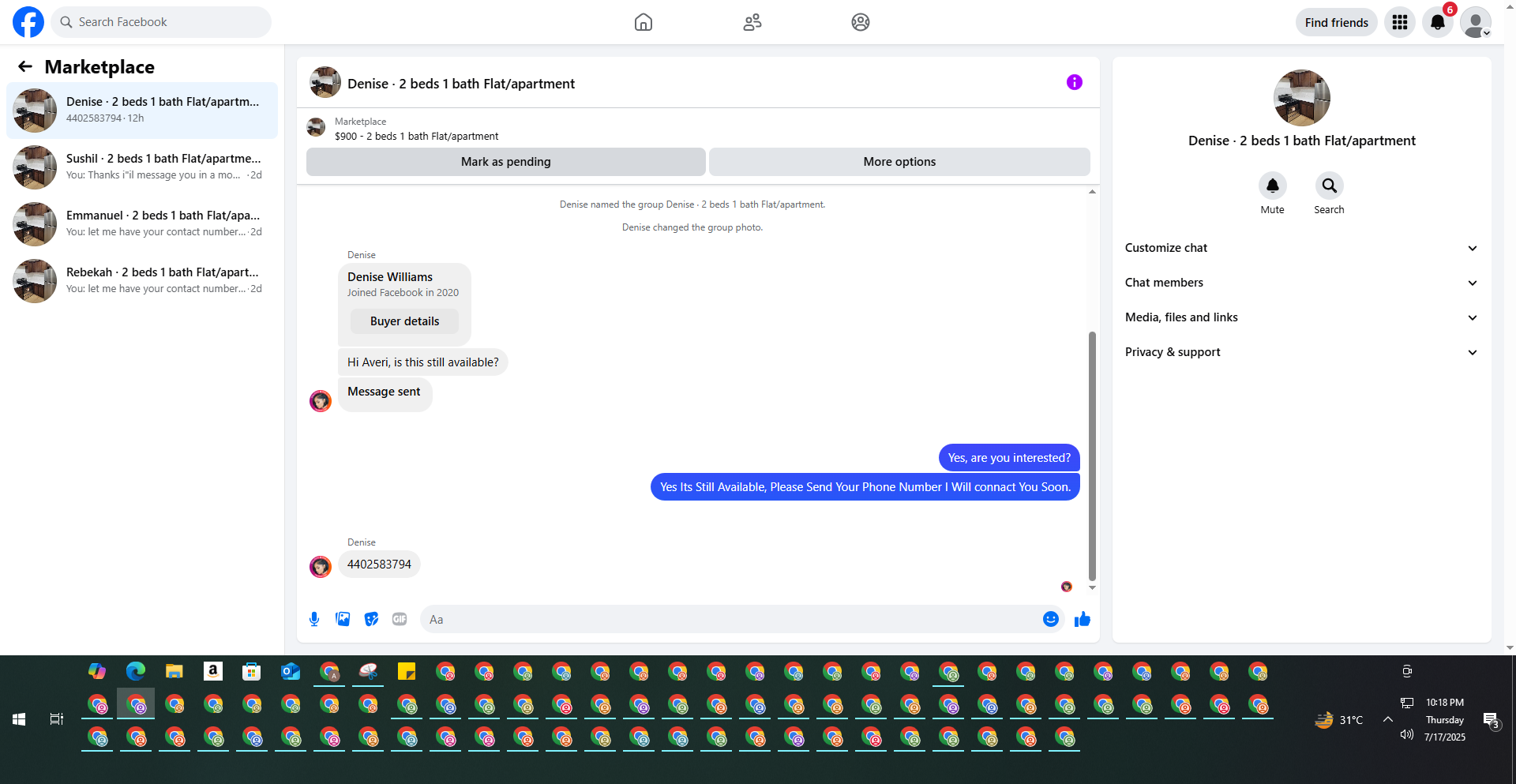Screen dimensions: 1516x784
Task: Open the volume control in system tray
Action: point(1407,735)
